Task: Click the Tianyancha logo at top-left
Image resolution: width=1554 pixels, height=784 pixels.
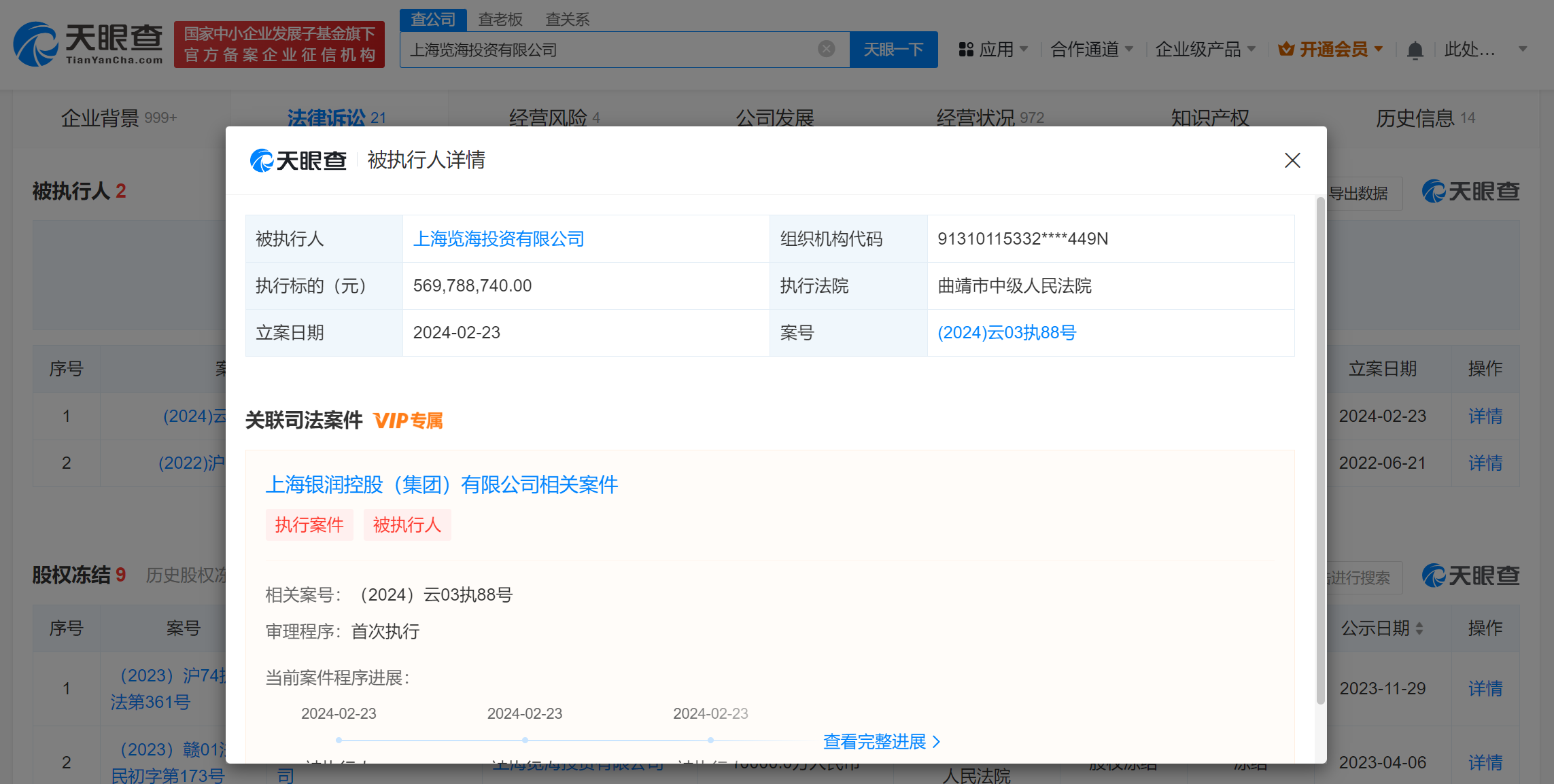Action: pos(87,43)
